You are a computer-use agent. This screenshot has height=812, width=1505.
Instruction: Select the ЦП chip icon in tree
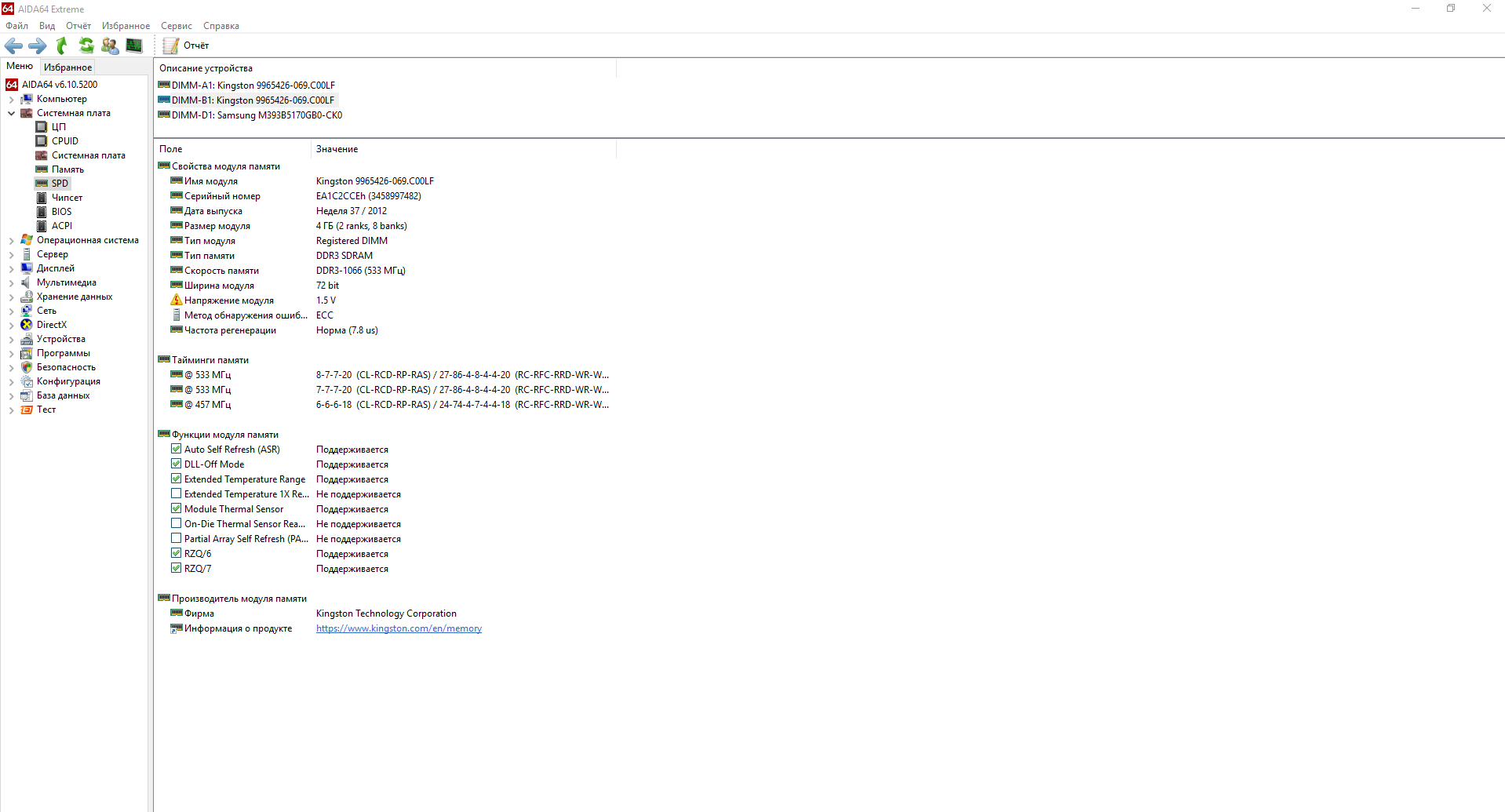pyautogui.click(x=42, y=127)
